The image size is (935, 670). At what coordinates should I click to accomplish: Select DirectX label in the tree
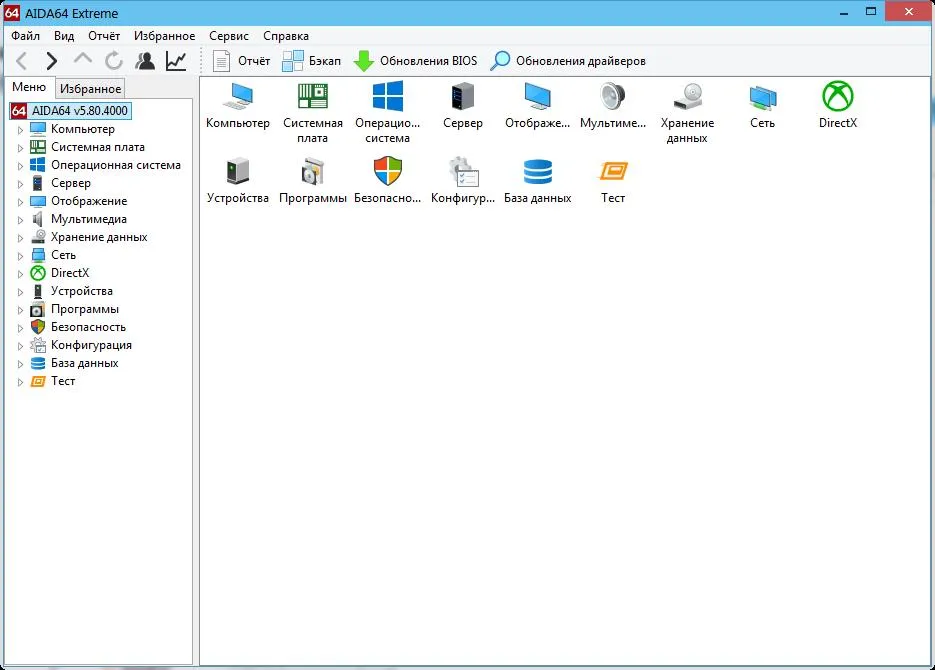[70, 272]
